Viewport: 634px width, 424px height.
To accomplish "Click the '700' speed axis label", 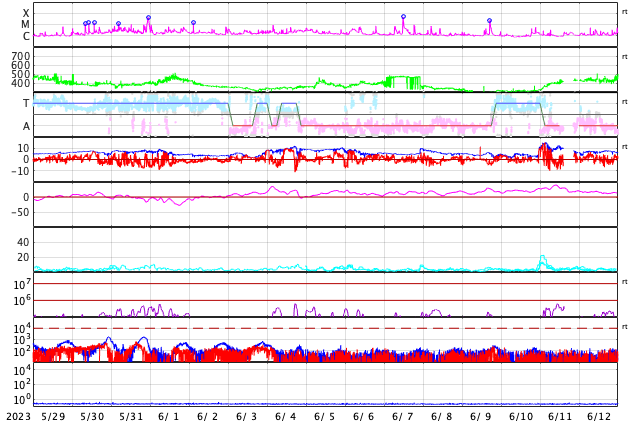I will (21, 56).
